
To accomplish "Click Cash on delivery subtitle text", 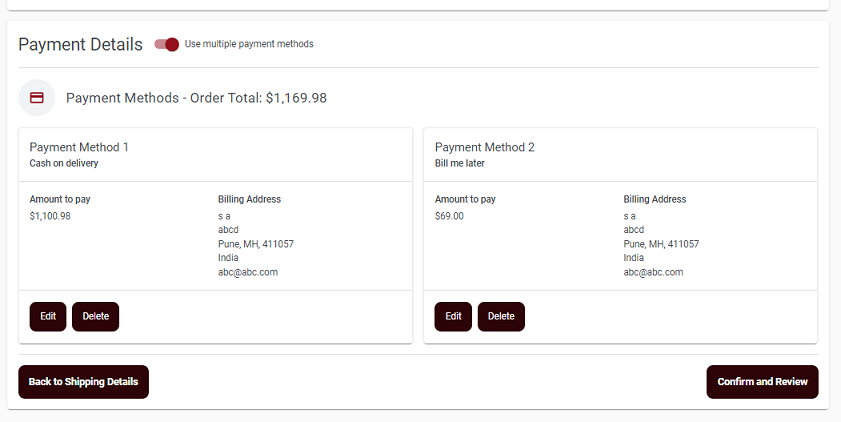I will (64, 163).
